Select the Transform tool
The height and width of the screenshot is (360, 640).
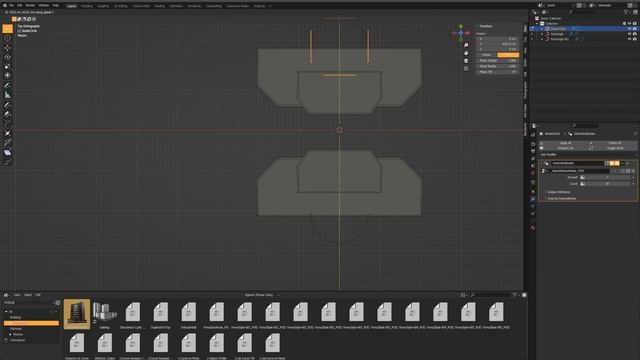[x=7, y=76]
